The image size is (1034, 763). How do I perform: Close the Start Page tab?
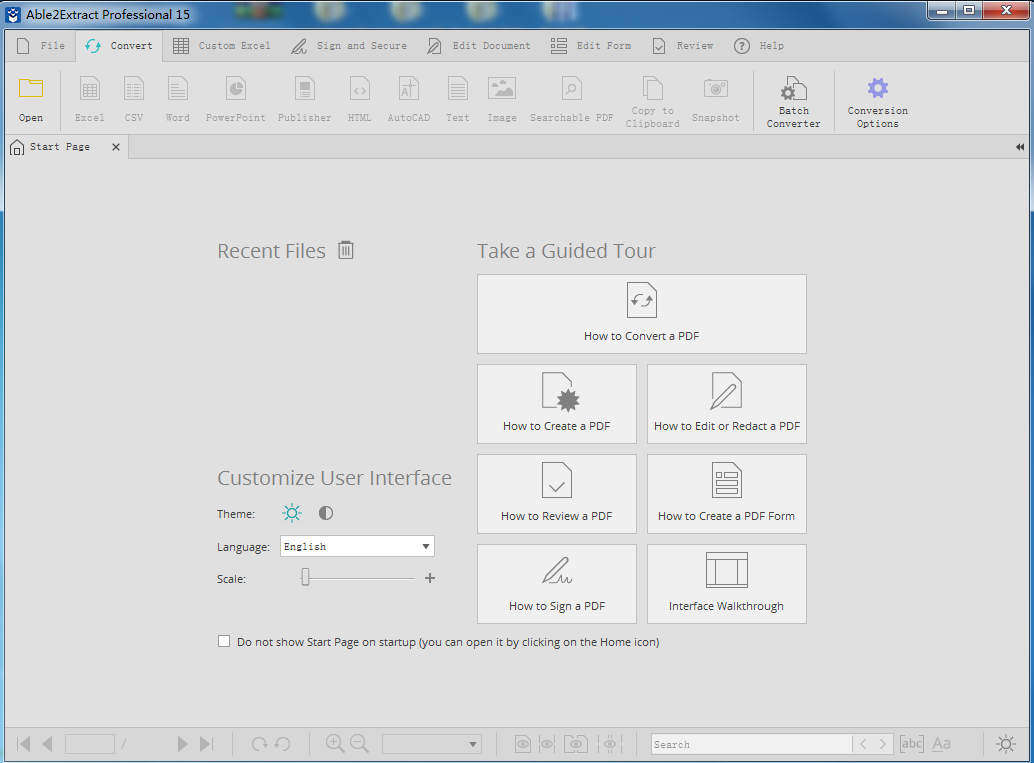(x=116, y=147)
